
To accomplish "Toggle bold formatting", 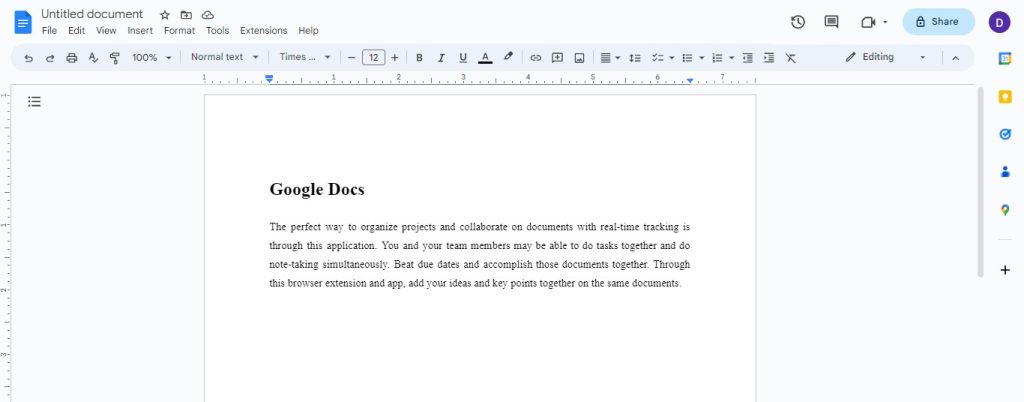I will click(x=419, y=58).
